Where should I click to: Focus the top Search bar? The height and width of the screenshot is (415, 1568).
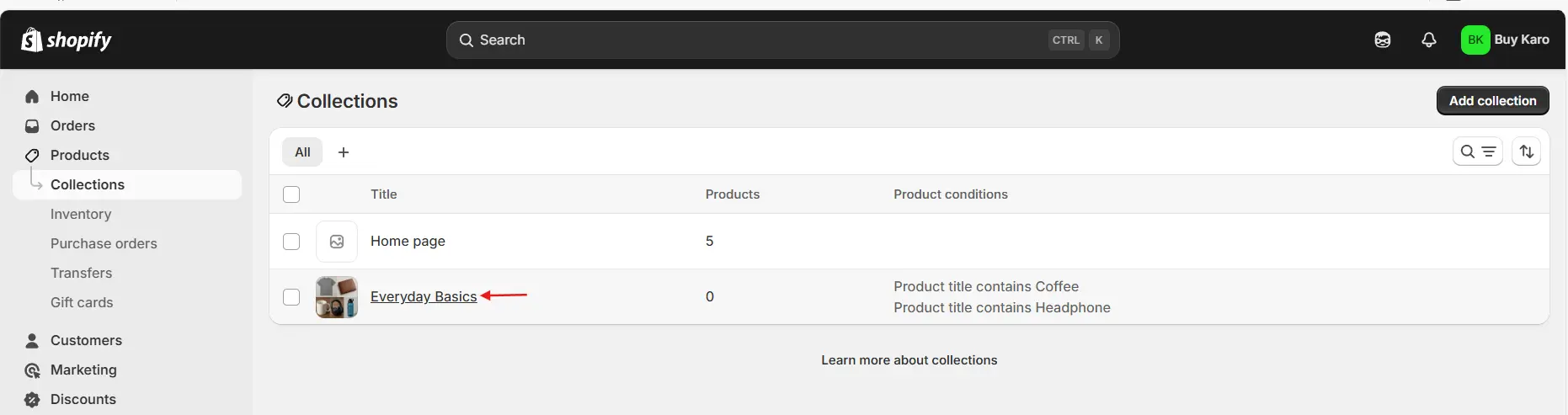(x=782, y=40)
